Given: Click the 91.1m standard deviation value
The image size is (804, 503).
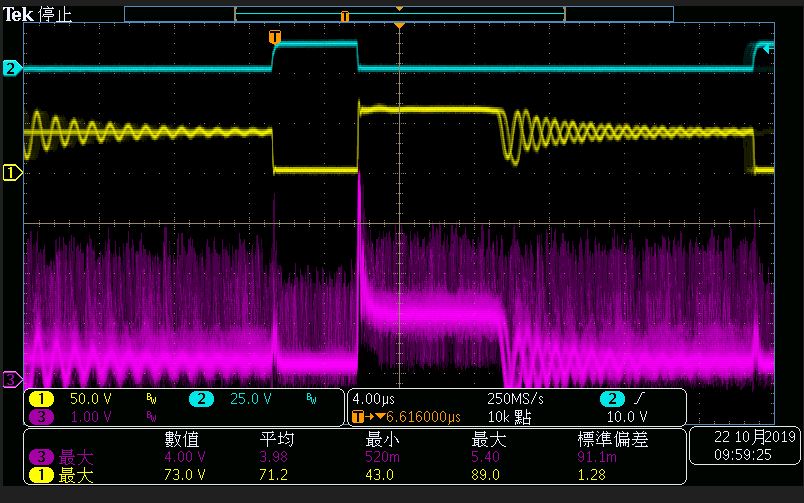Looking at the screenshot, I should point(597,456).
